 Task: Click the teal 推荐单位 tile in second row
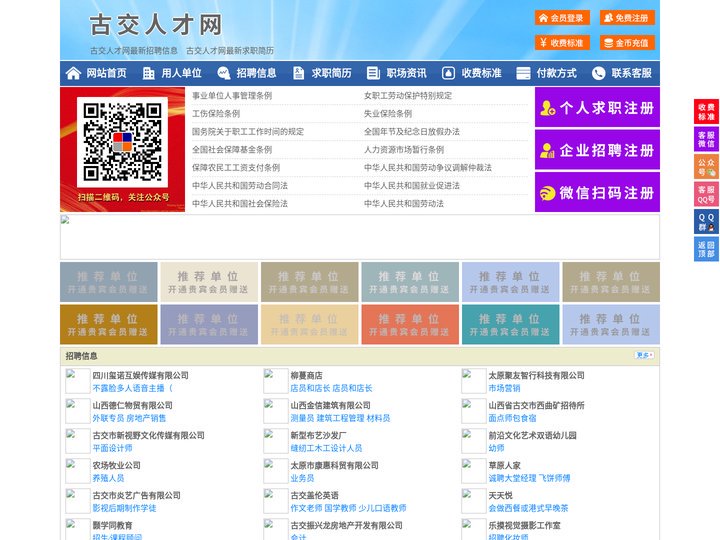pyautogui.click(x=511, y=325)
